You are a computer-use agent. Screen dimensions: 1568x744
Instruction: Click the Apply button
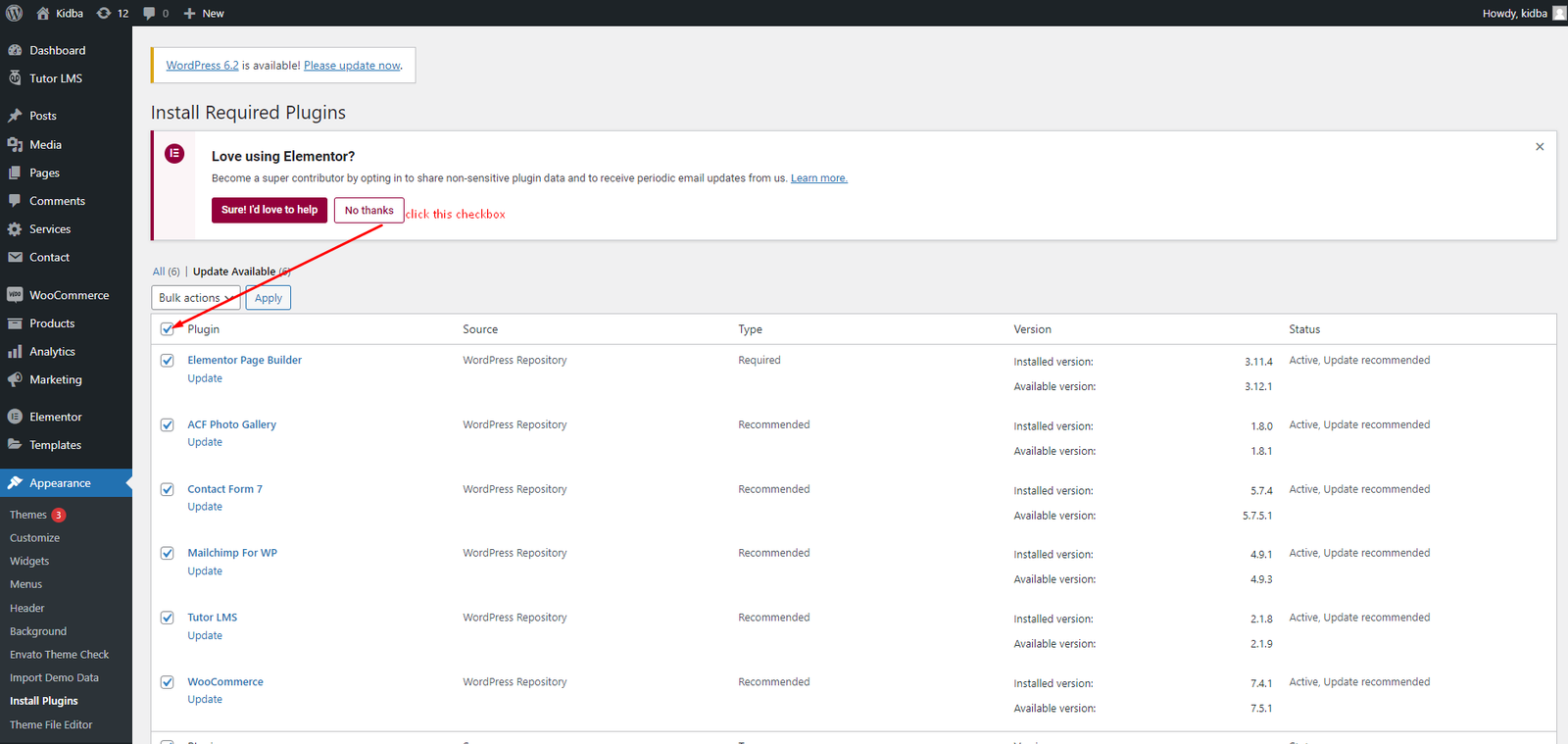268,298
